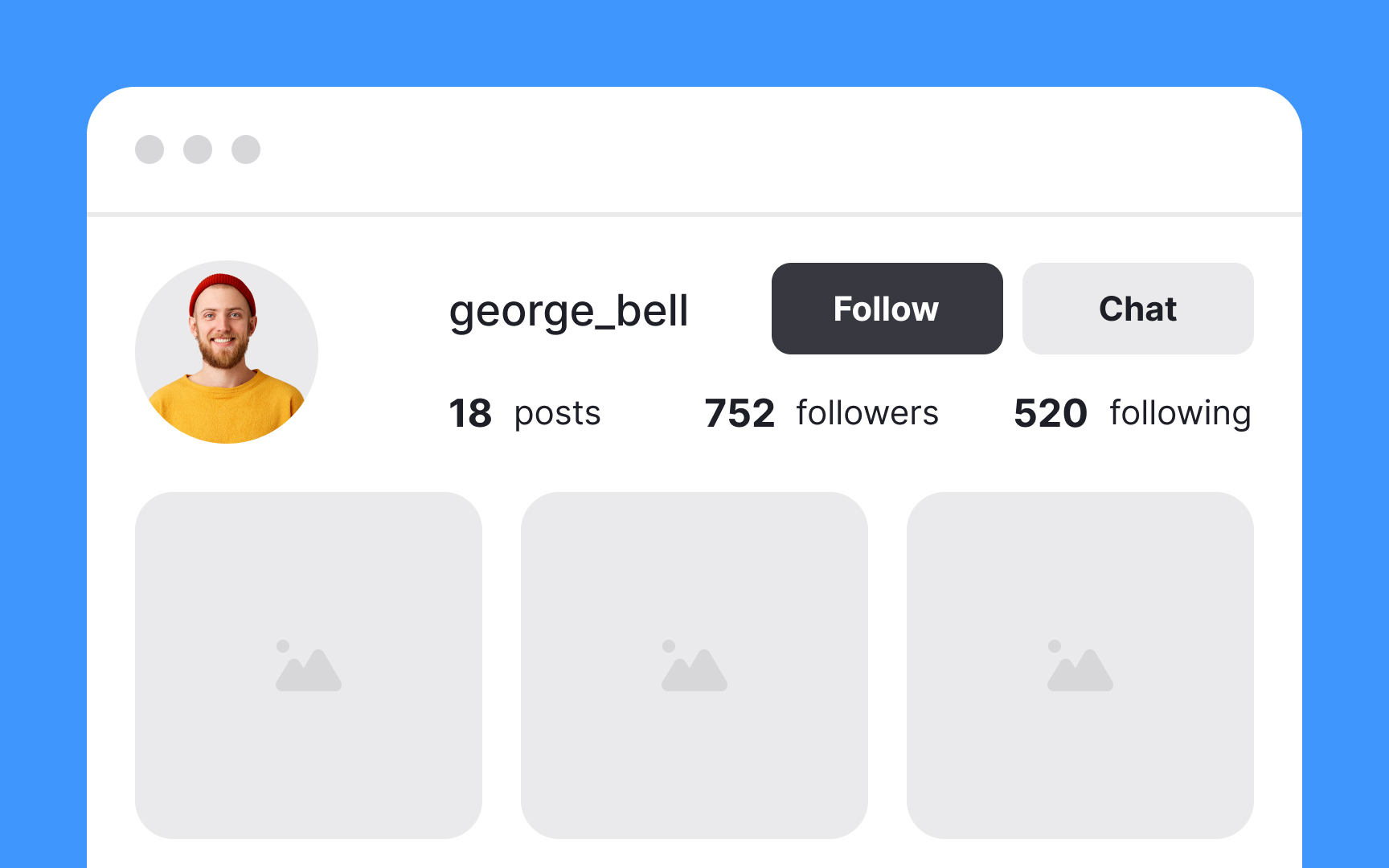The height and width of the screenshot is (868, 1389).
Task: Click the word posts next to 18
Action: coord(558,413)
